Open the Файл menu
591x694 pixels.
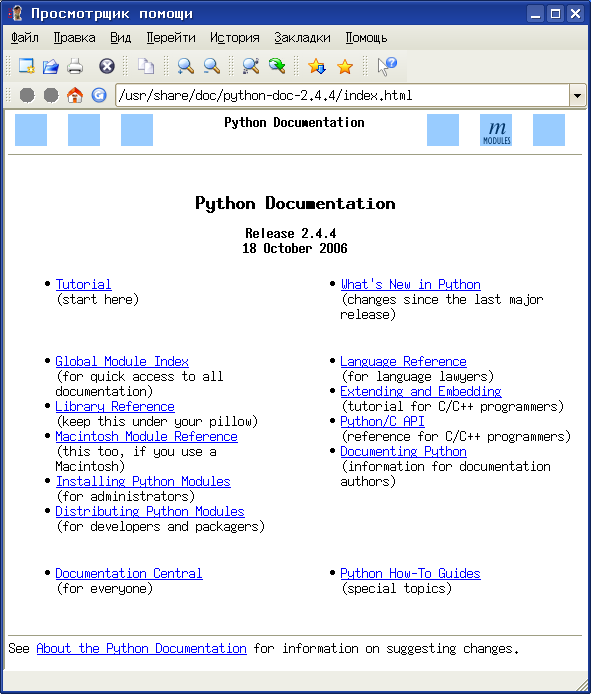pos(25,38)
